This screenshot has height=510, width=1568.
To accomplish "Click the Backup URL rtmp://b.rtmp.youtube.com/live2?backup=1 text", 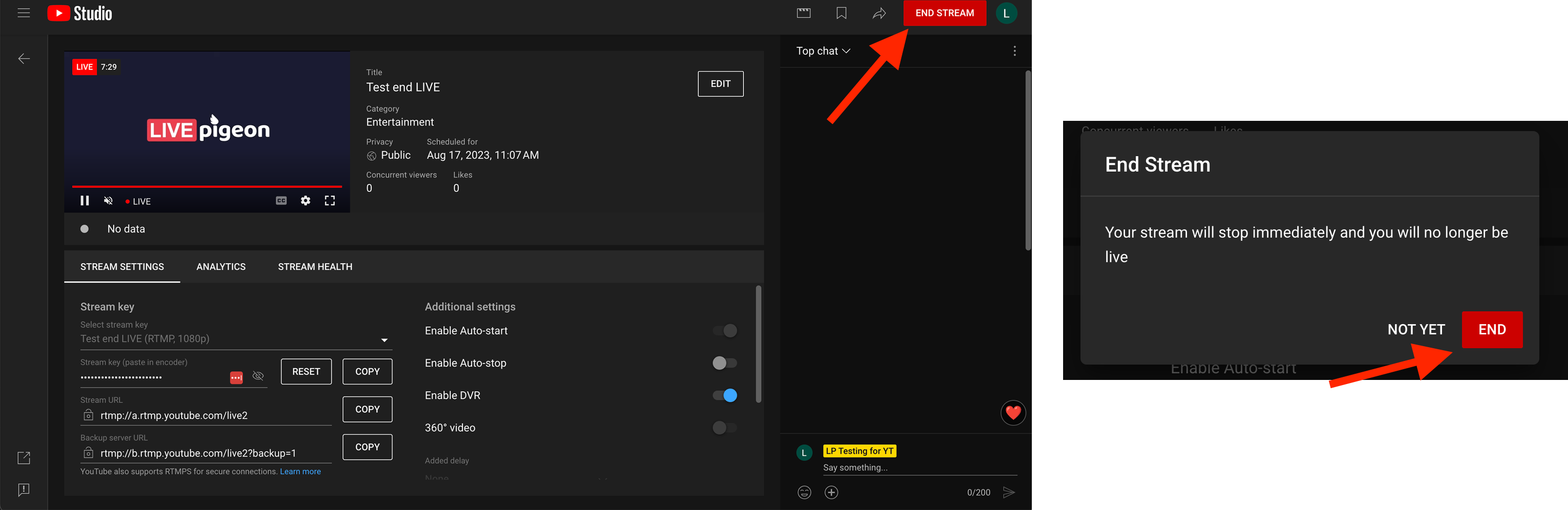I will [199, 453].
